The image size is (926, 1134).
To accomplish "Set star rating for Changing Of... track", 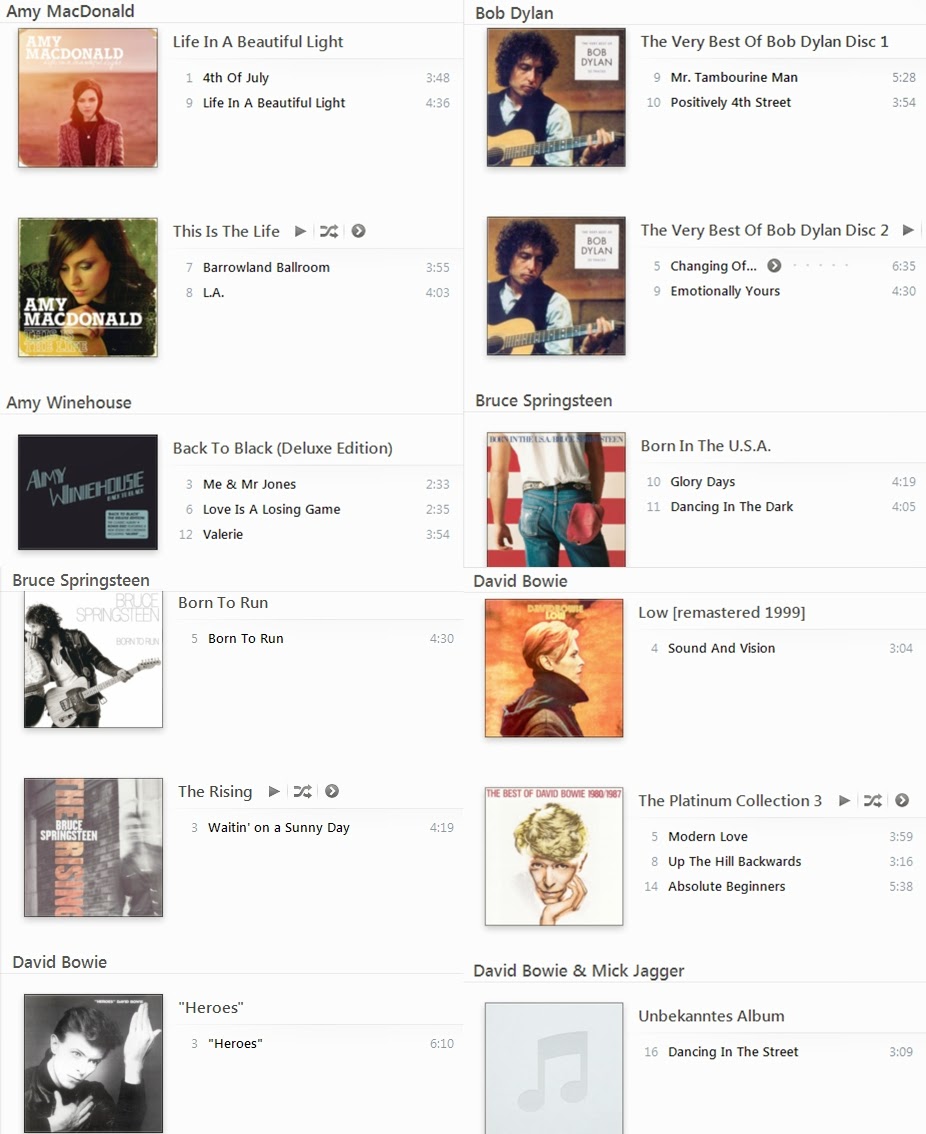I will pyautogui.click(x=820, y=265).
